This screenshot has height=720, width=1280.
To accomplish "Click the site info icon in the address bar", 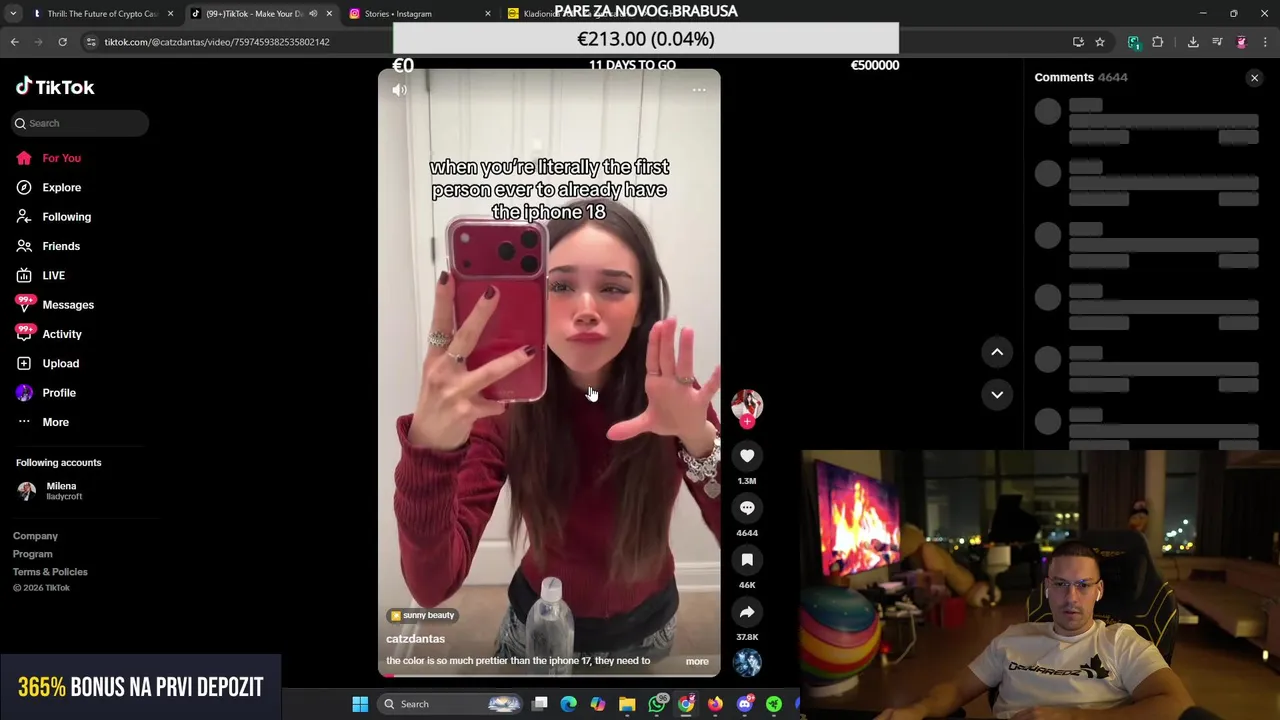I will (x=92, y=42).
